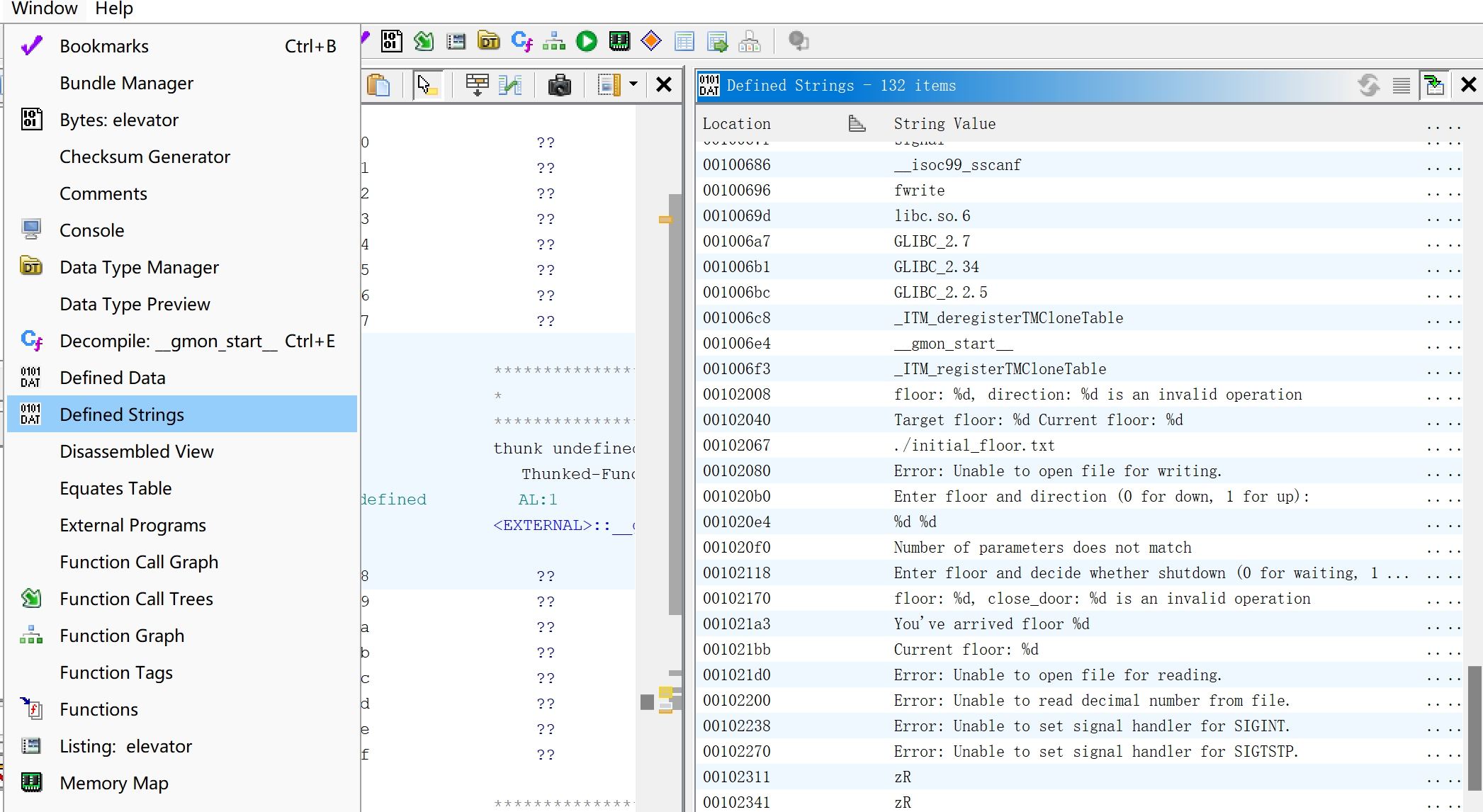Expand the dropdown arrow next to the format icon
The width and height of the screenshot is (1483, 812).
click(x=633, y=85)
